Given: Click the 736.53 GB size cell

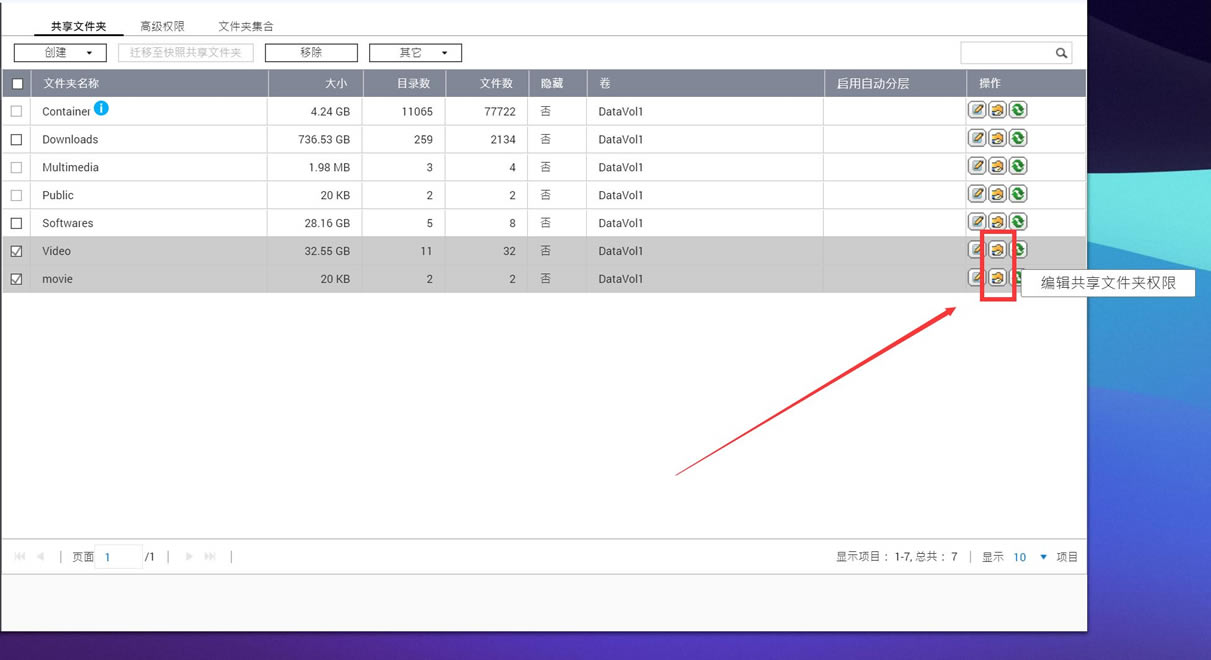Looking at the screenshot, I should pos(324,139).
